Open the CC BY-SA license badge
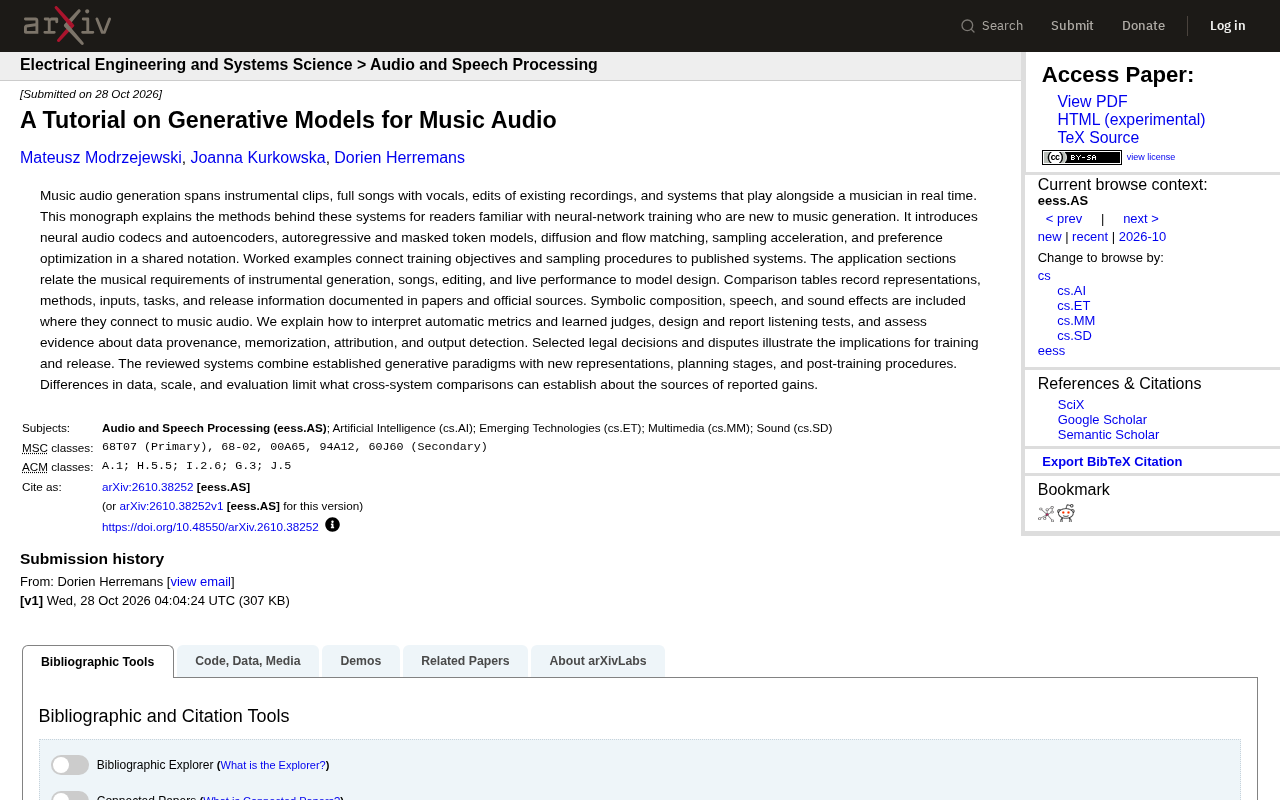Viewport: 1280px width, 800px height. [1081, 157]
